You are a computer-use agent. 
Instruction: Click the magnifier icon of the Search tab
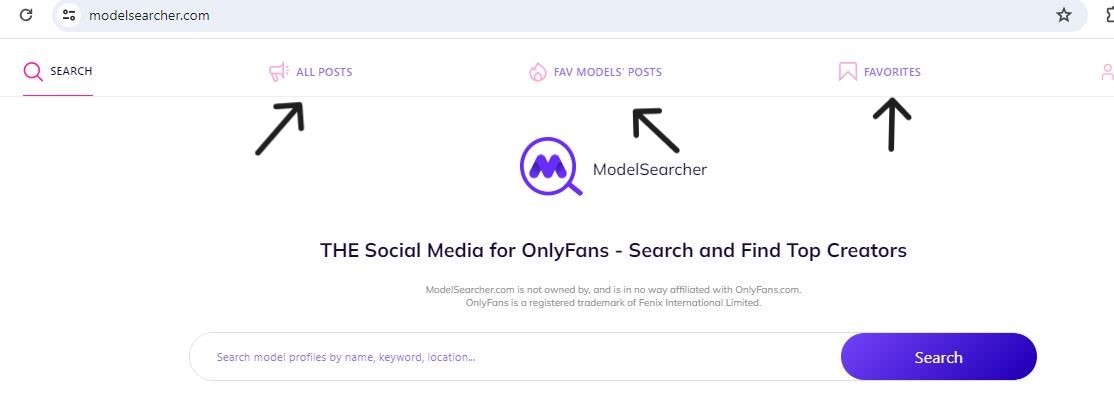(x=33, y=72)
